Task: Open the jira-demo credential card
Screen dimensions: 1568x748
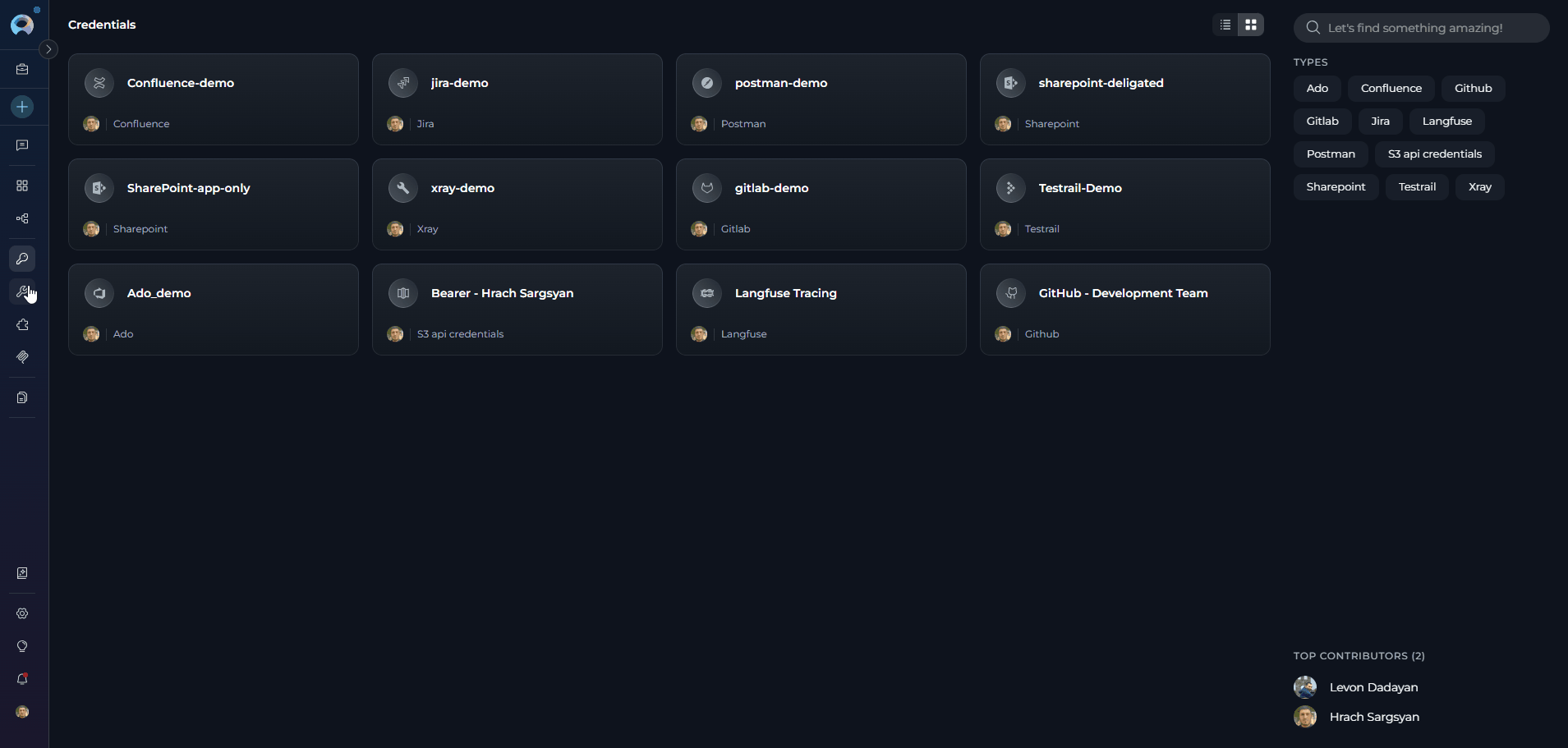Action: pos(517,99)
